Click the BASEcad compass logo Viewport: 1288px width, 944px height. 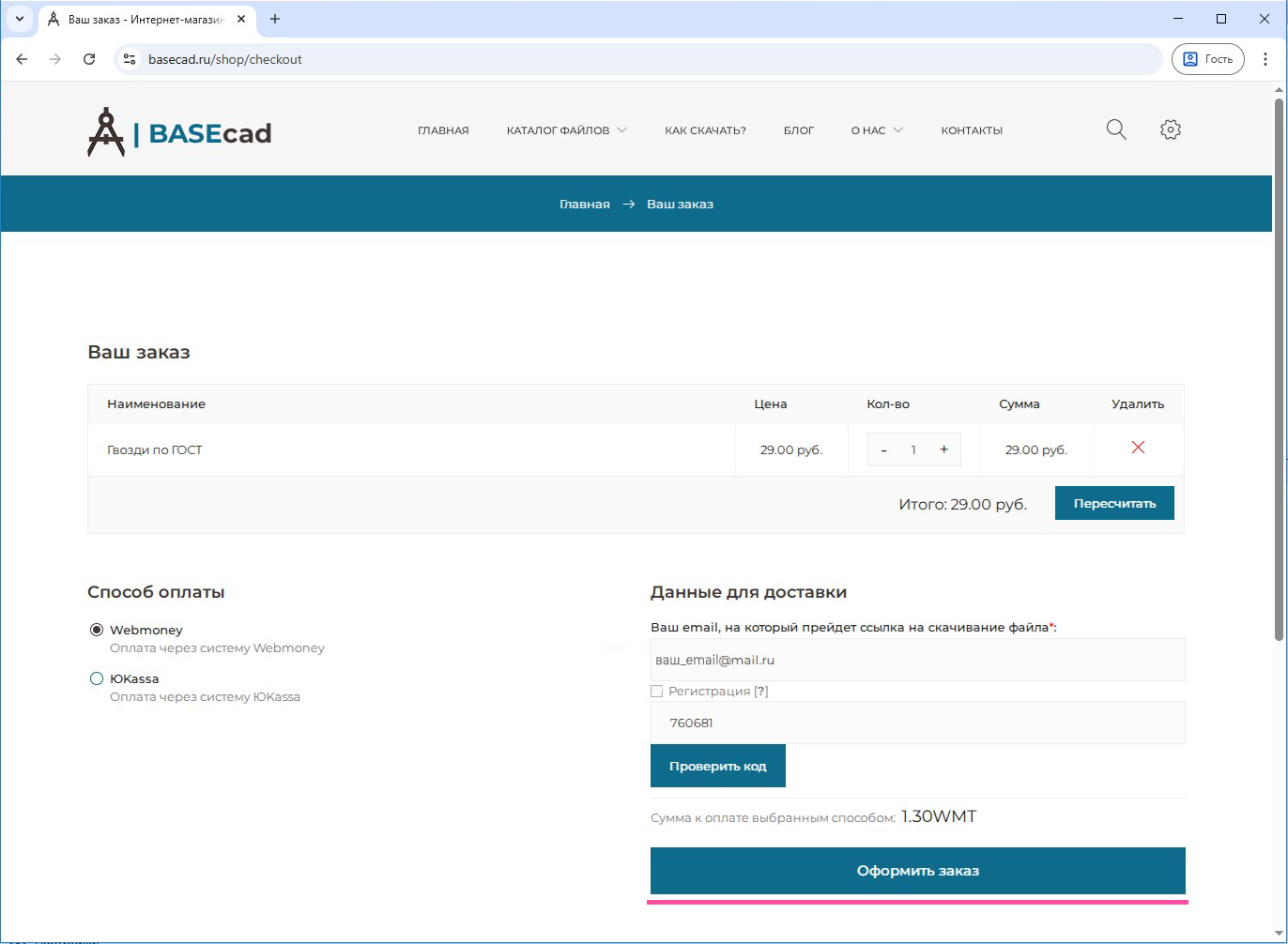106,131
